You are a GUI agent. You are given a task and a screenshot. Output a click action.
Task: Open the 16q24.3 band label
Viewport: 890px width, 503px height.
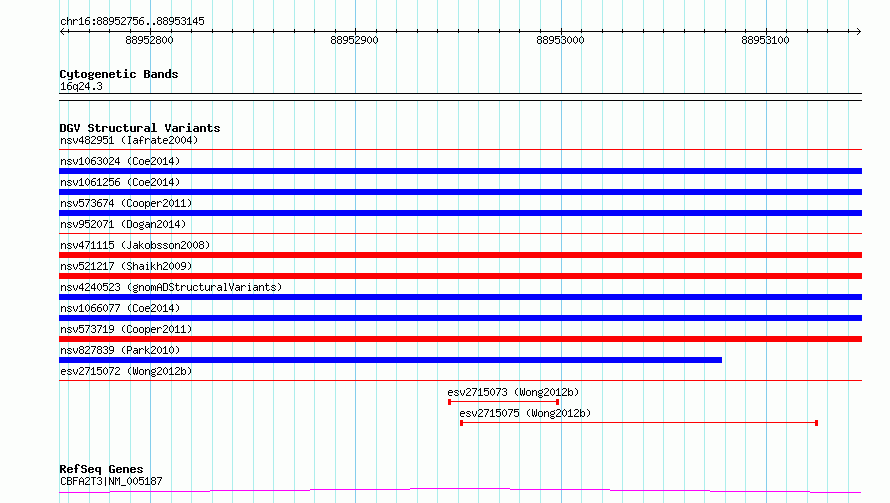[x=81, y=86]
